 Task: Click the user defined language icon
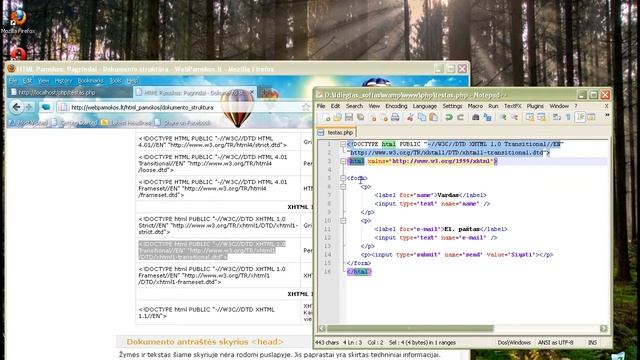pyautogui.click(x=591, y=118)
